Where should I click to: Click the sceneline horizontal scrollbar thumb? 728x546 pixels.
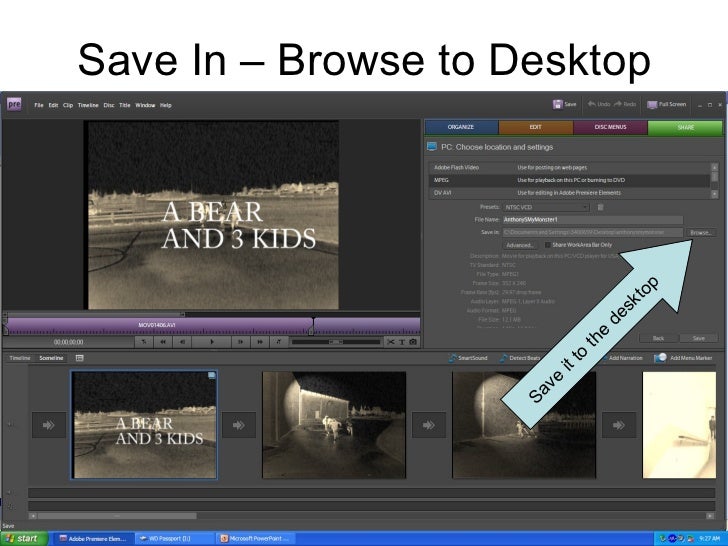pos(117,516)
